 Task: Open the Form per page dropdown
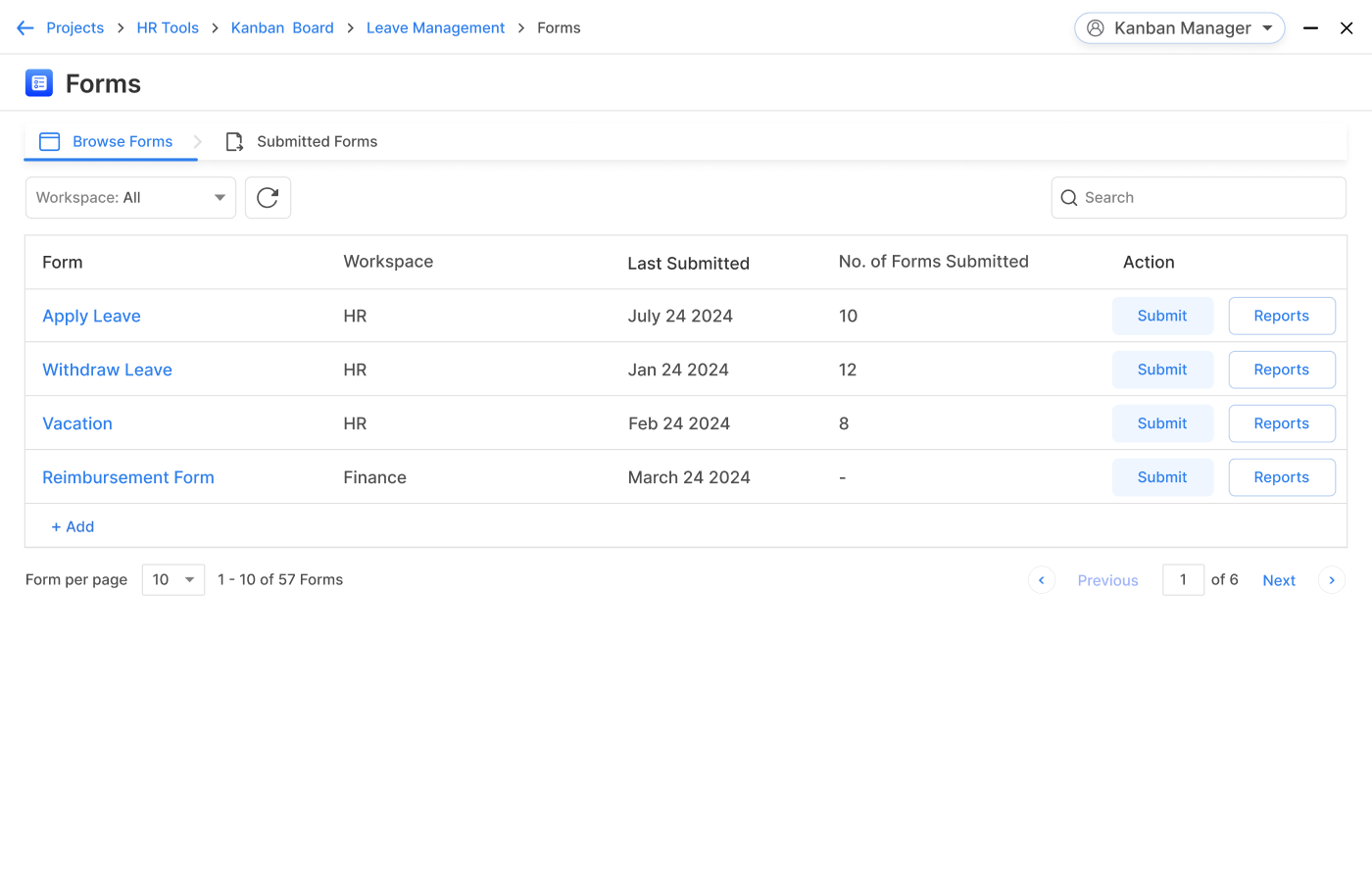pos(172,579)
